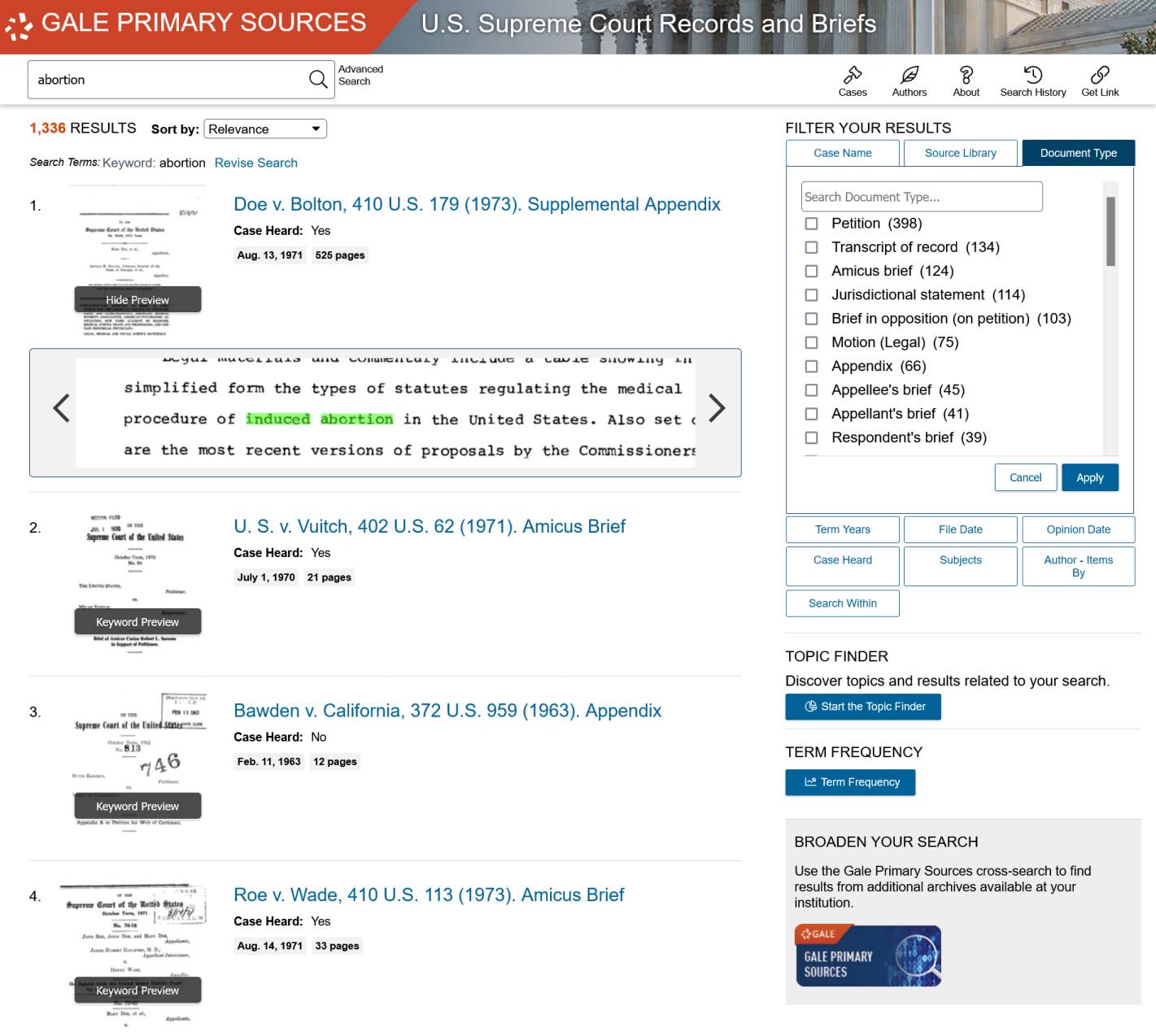Tick the Brief in opposition checkbox
Screen dimensions: 1156x1036
click(811, 318)
